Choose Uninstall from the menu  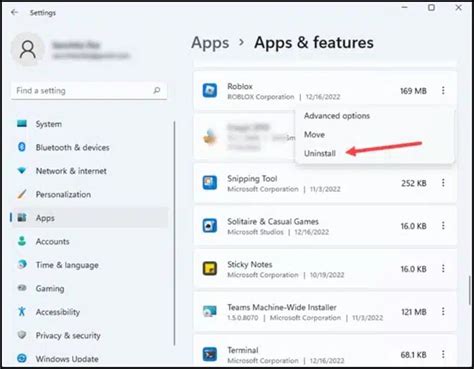(320, 153)
